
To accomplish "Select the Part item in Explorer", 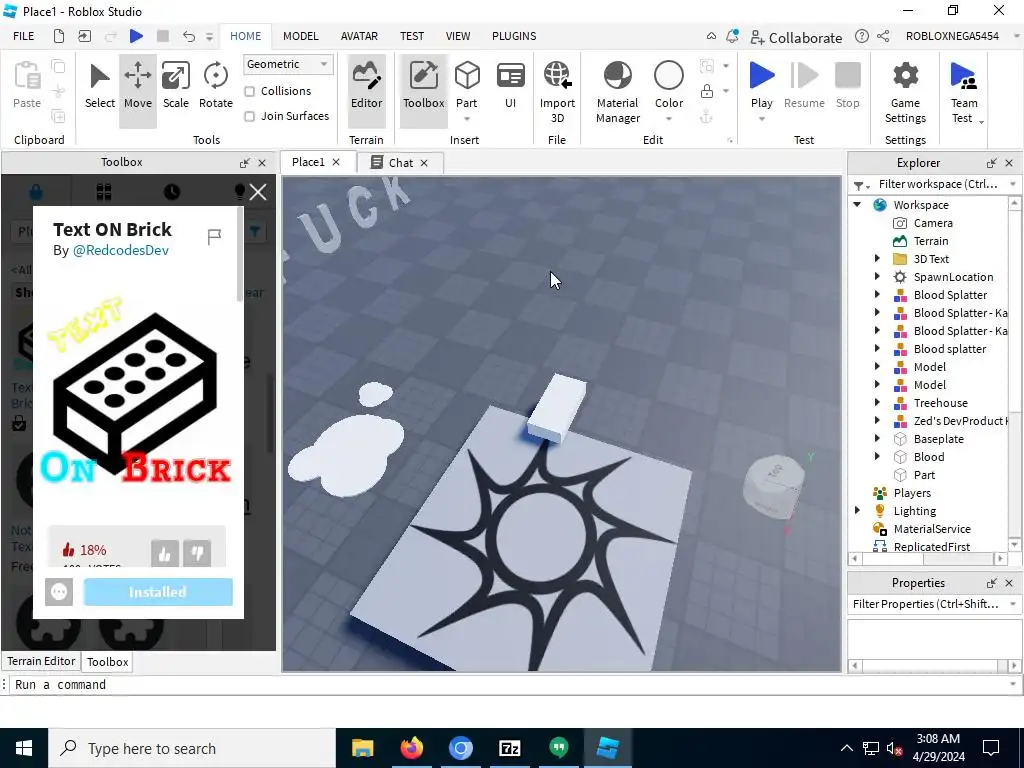I will [923, 475].
